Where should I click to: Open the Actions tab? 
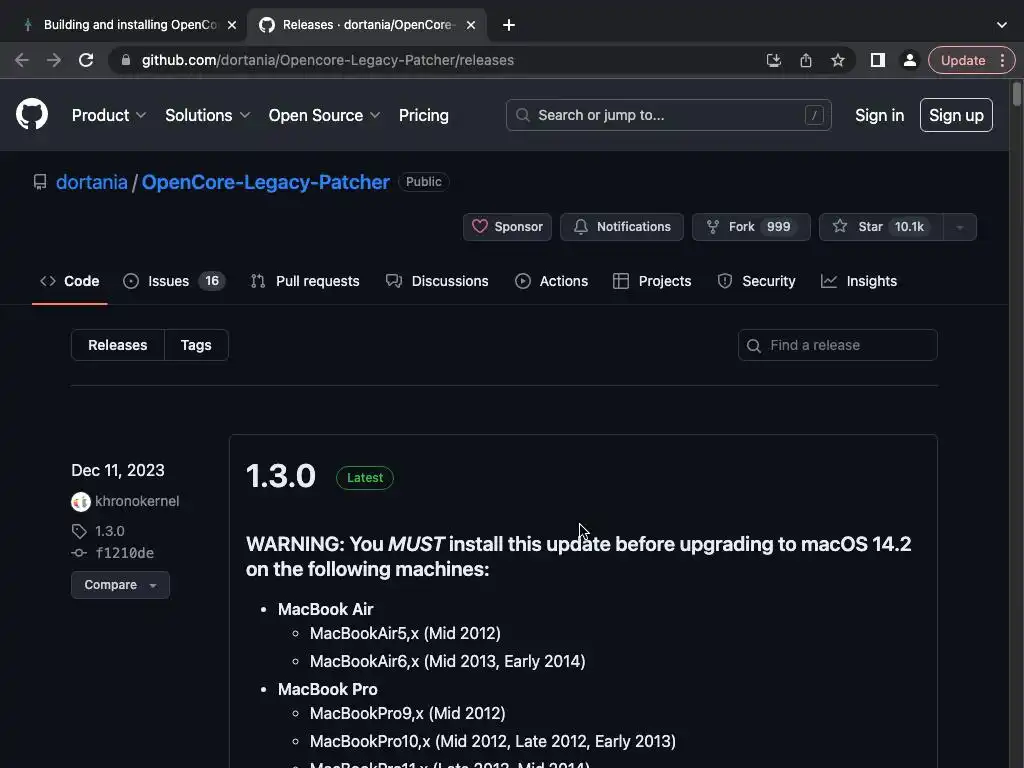coord(551,281)
